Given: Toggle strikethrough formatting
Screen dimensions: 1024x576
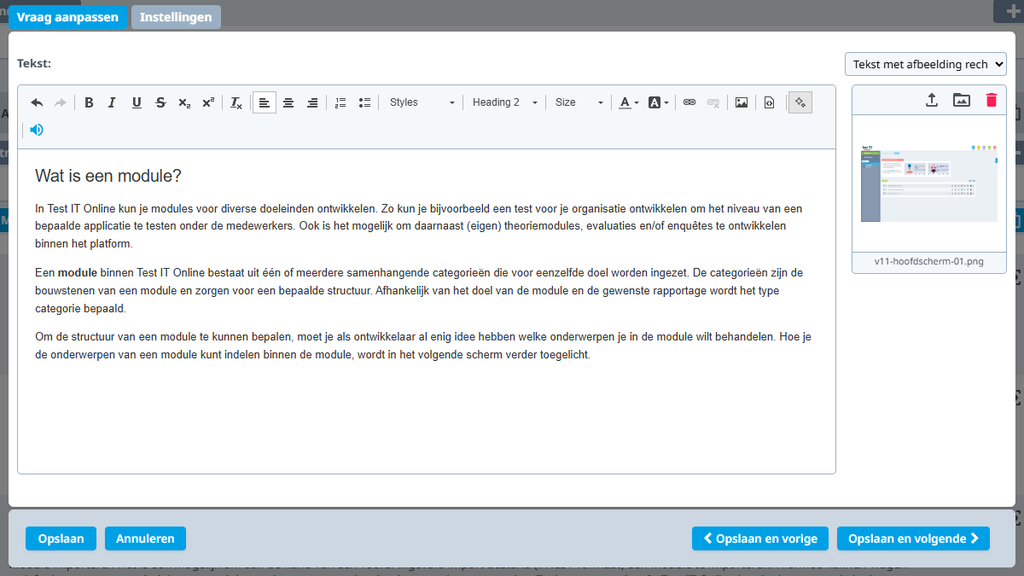Looking at the screenshot, I should point(160,103).
